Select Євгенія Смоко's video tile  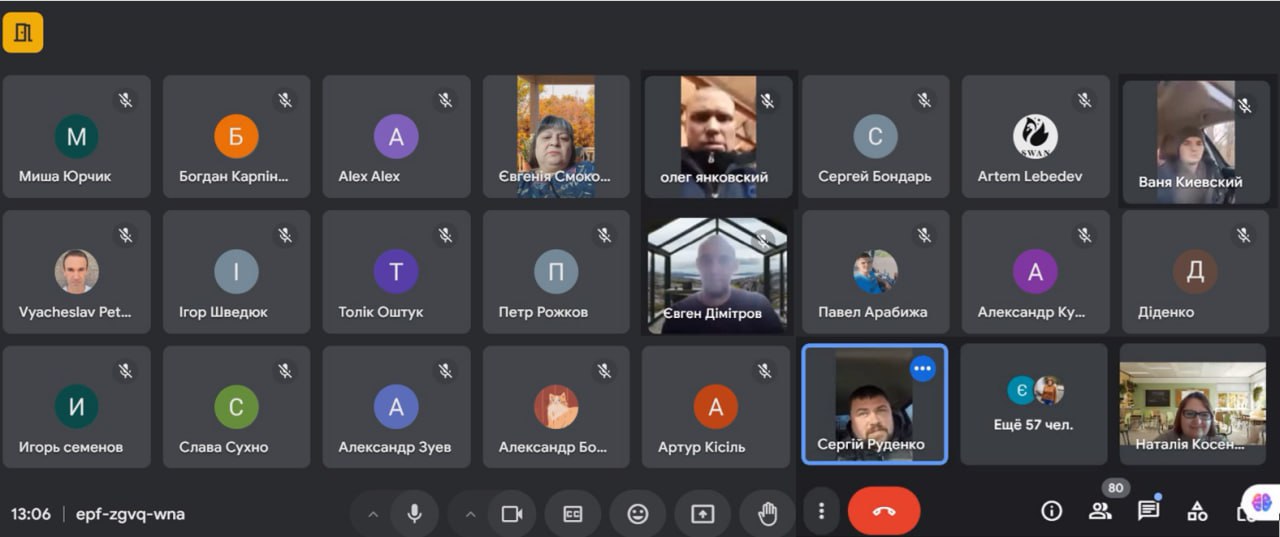click(556, 137)
